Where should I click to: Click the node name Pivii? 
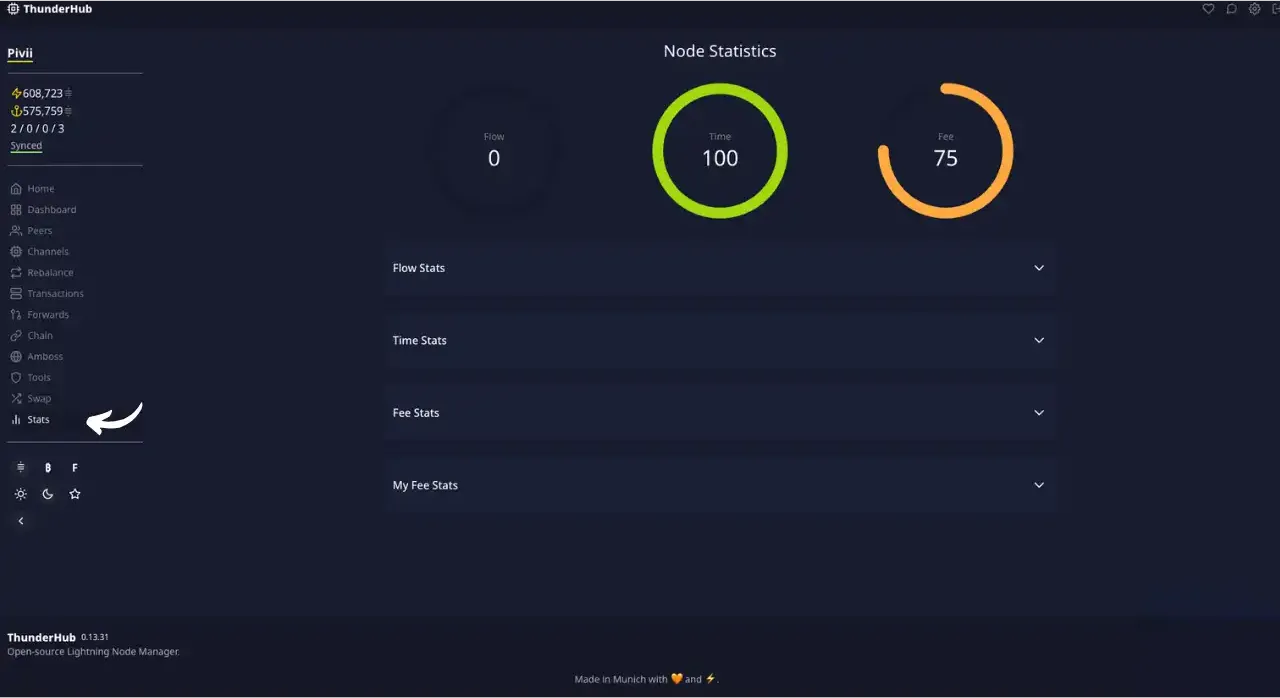[20, 53]
